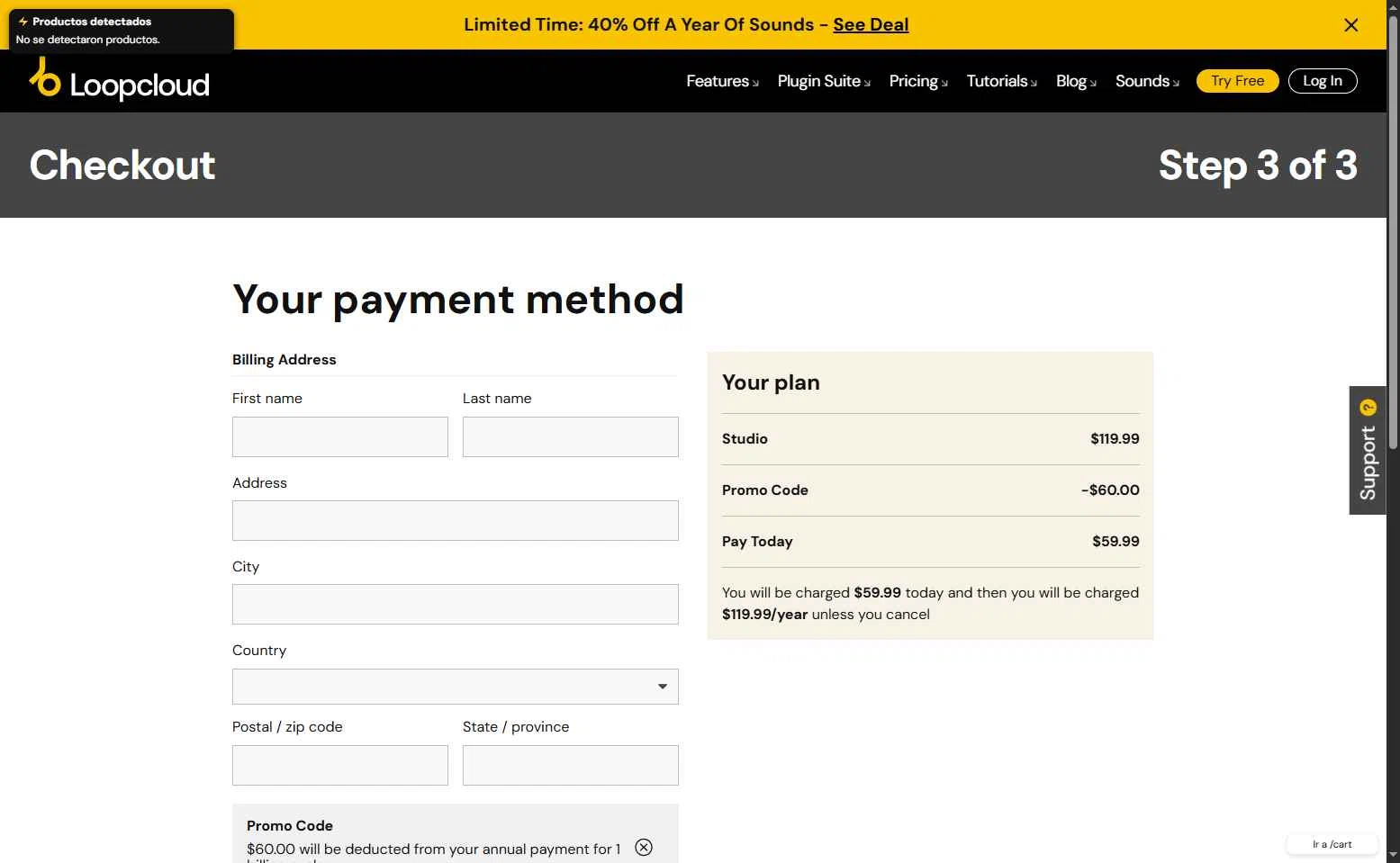Click the Productos detectados lightning icon
The height and width of the screenshot is (863, 1400).
tap(23, 22)
